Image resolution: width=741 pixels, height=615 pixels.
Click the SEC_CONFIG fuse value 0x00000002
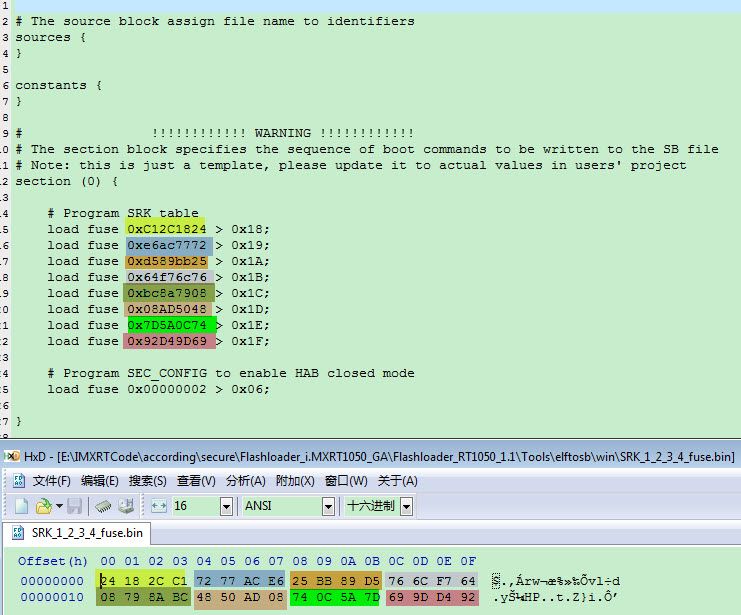tap(166, 389)
